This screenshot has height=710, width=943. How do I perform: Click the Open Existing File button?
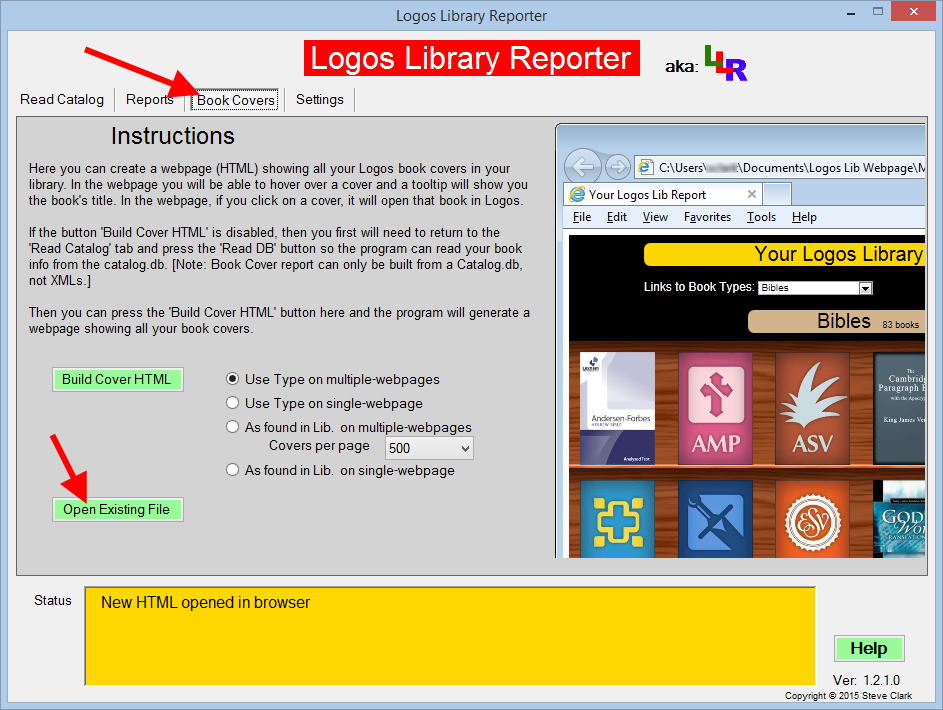[117, 509]
